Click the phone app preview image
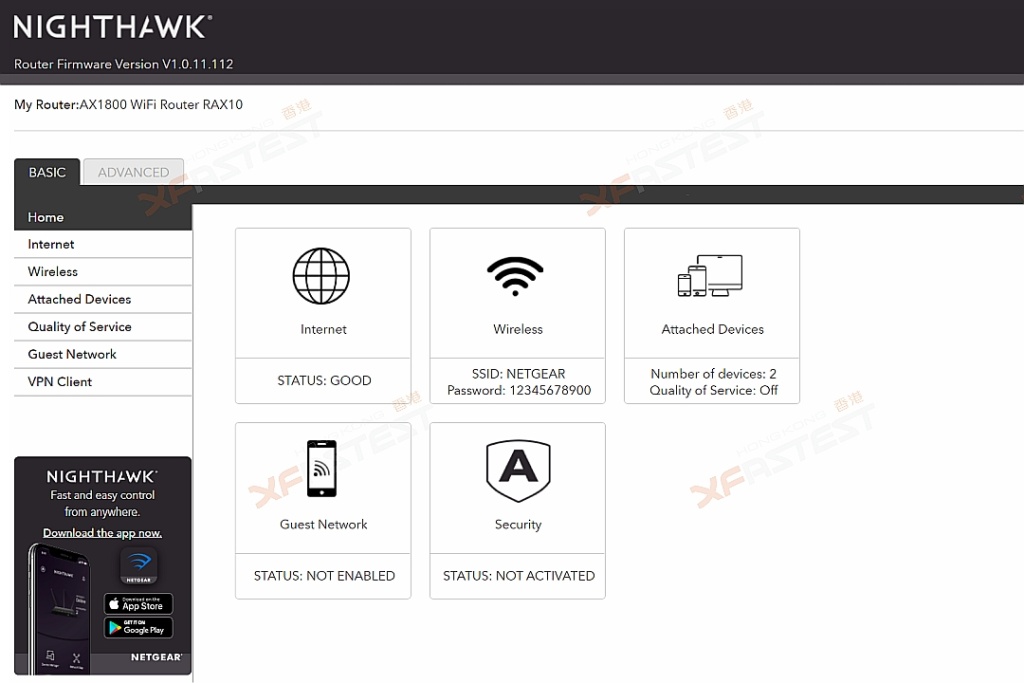The width and height of the screenshot is (1024, 683). pos(60,610)
